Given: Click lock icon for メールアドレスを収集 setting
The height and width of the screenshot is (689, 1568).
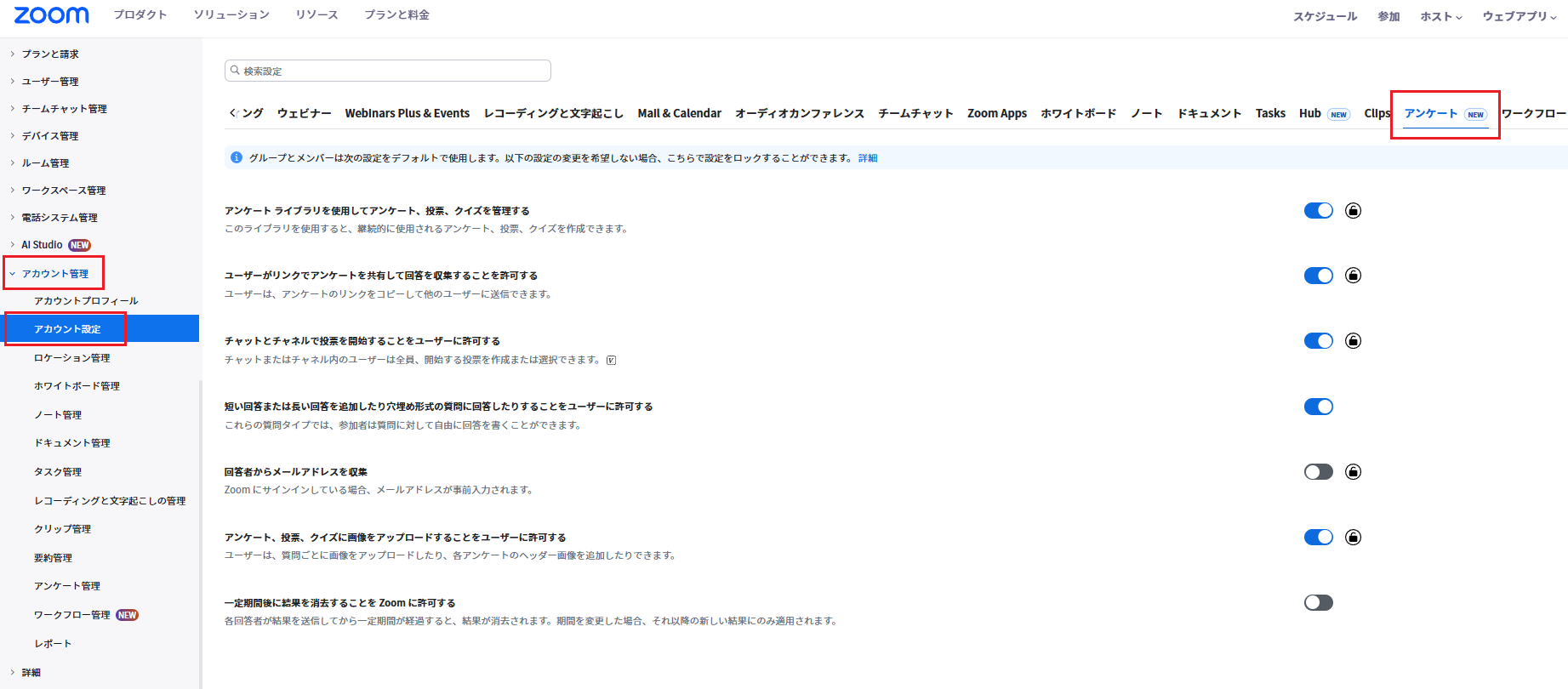Looking at the screenshot, I should point(1353,472).
